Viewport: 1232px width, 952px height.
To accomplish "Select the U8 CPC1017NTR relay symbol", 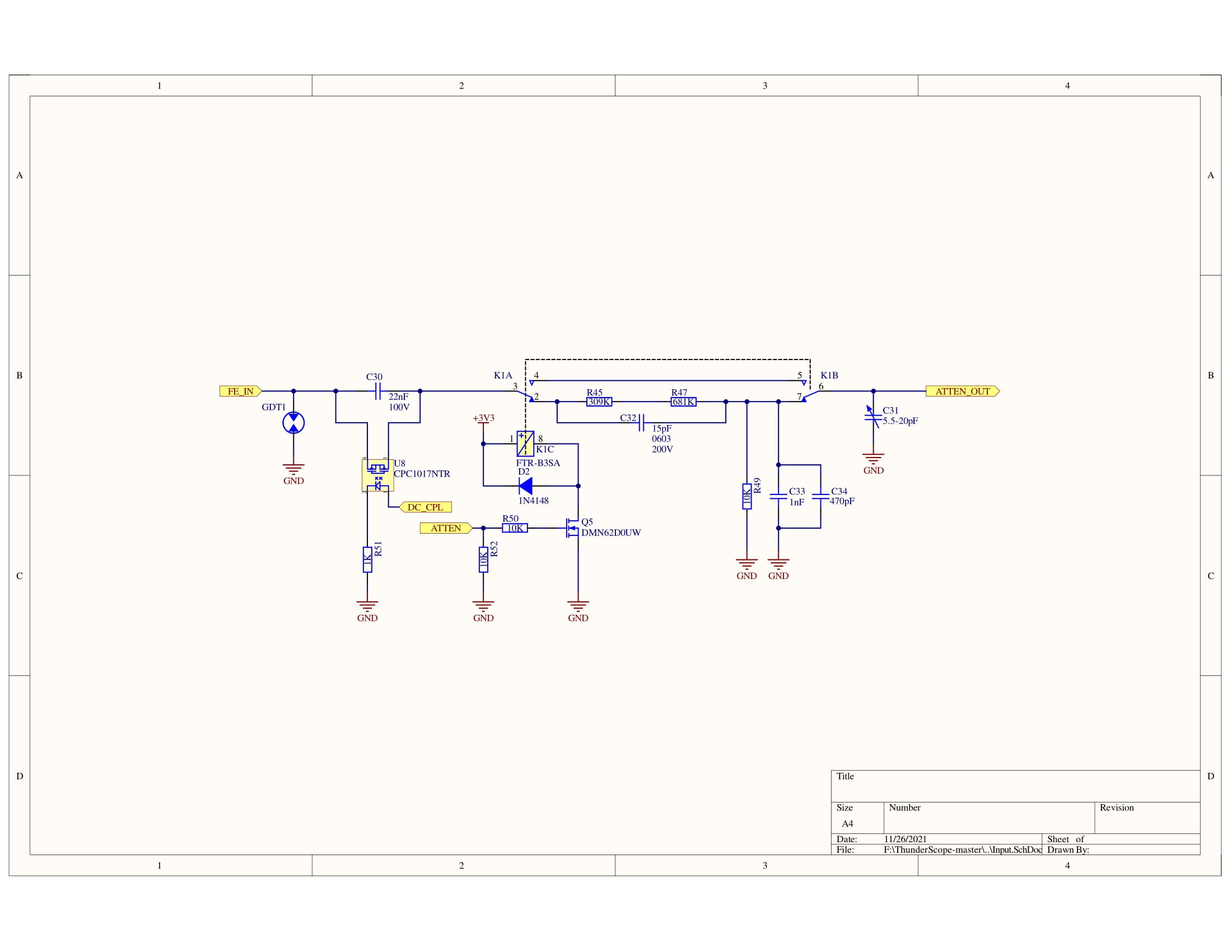I will [377, 475].
